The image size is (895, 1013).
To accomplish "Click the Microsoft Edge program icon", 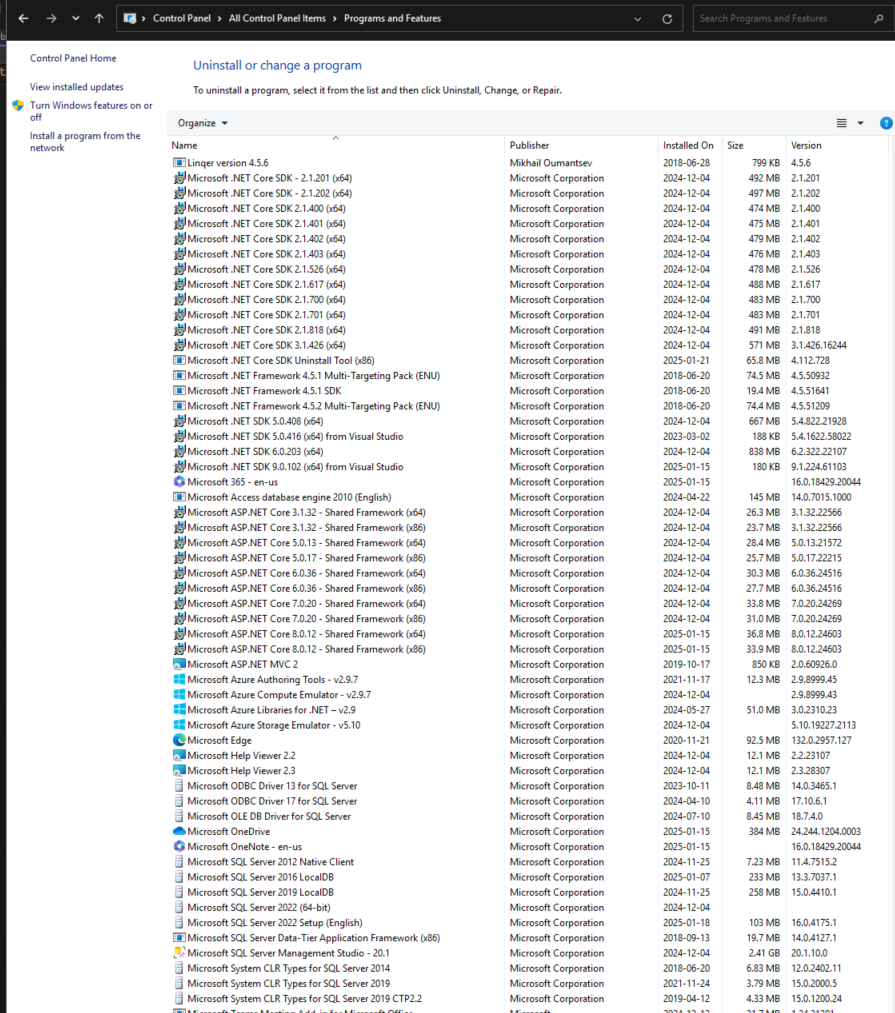I will (x=179, y=740).
